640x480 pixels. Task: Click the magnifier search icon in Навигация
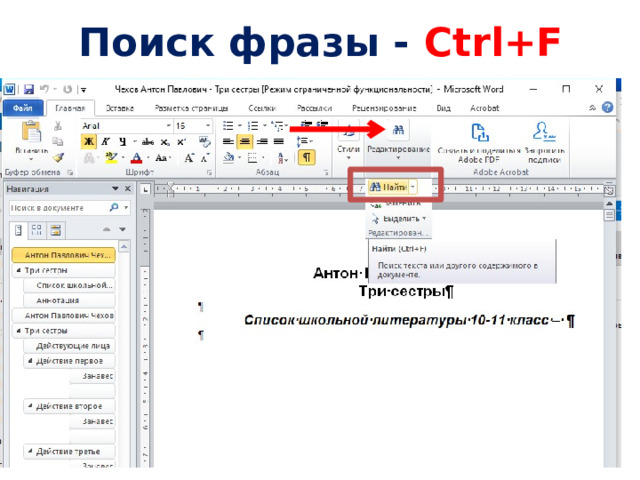pyautogui.click(x=114, y=207)
